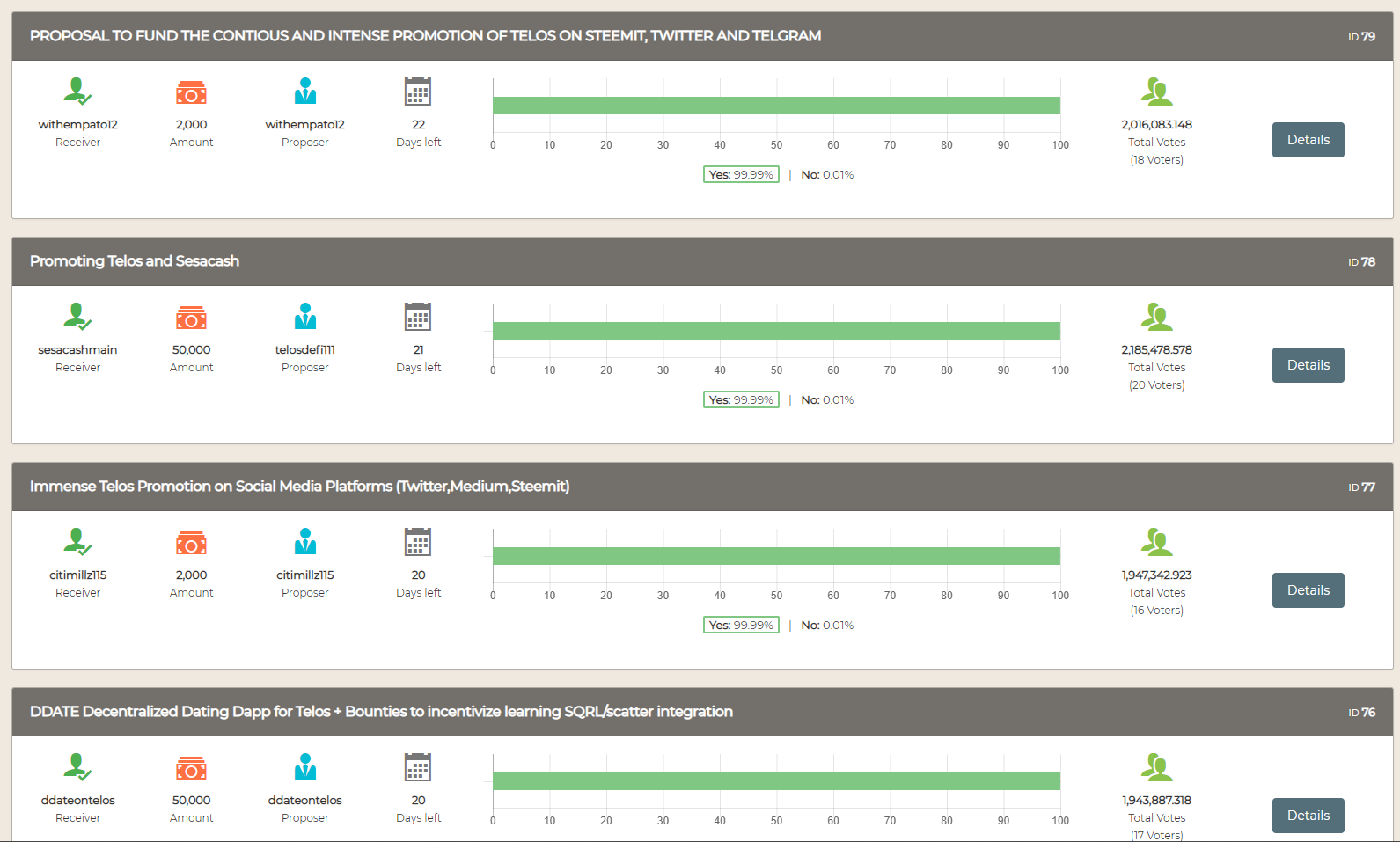1400x842 pixels.
Task: Click green vote bar in proposal ID 79
Action: (x=776, y=106)
